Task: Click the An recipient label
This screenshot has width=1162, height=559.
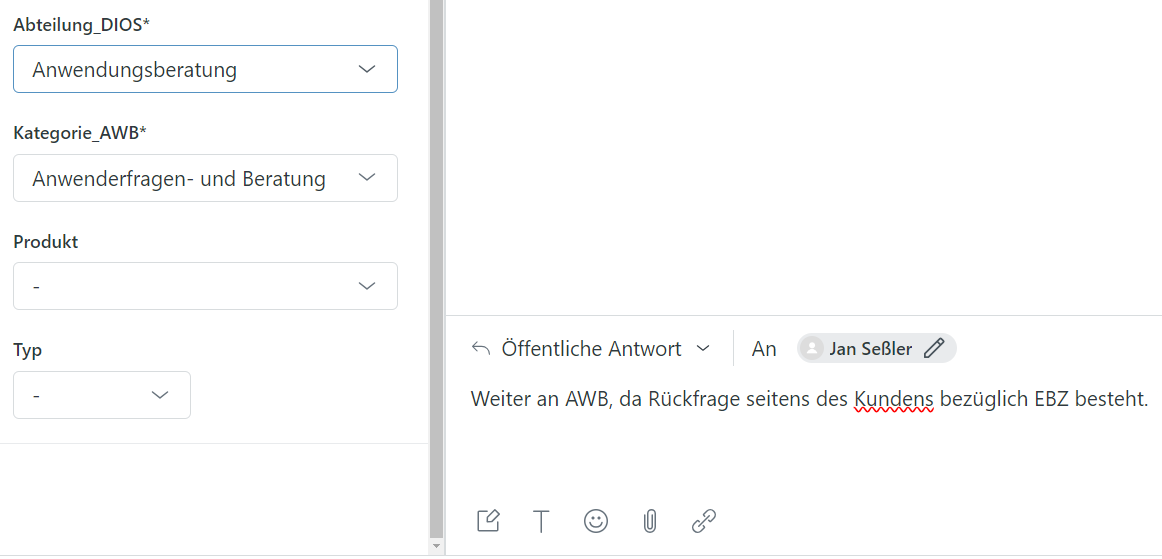Action: (x=764, y=348)
